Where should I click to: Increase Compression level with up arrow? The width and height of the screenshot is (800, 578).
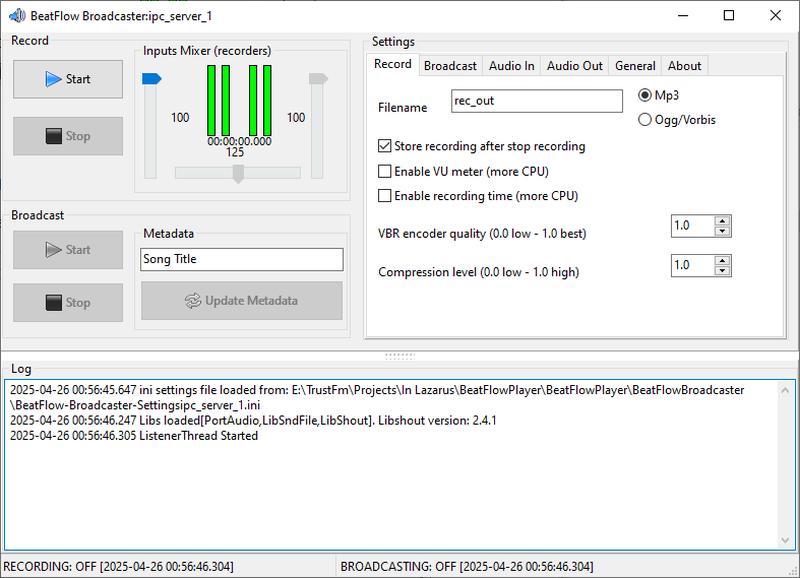click(x=722, y=261)
